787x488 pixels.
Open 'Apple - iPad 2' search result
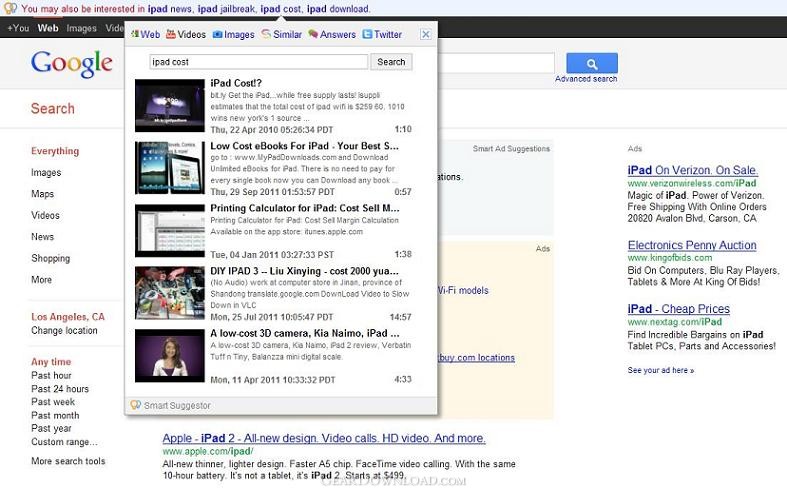pos(324,438)
